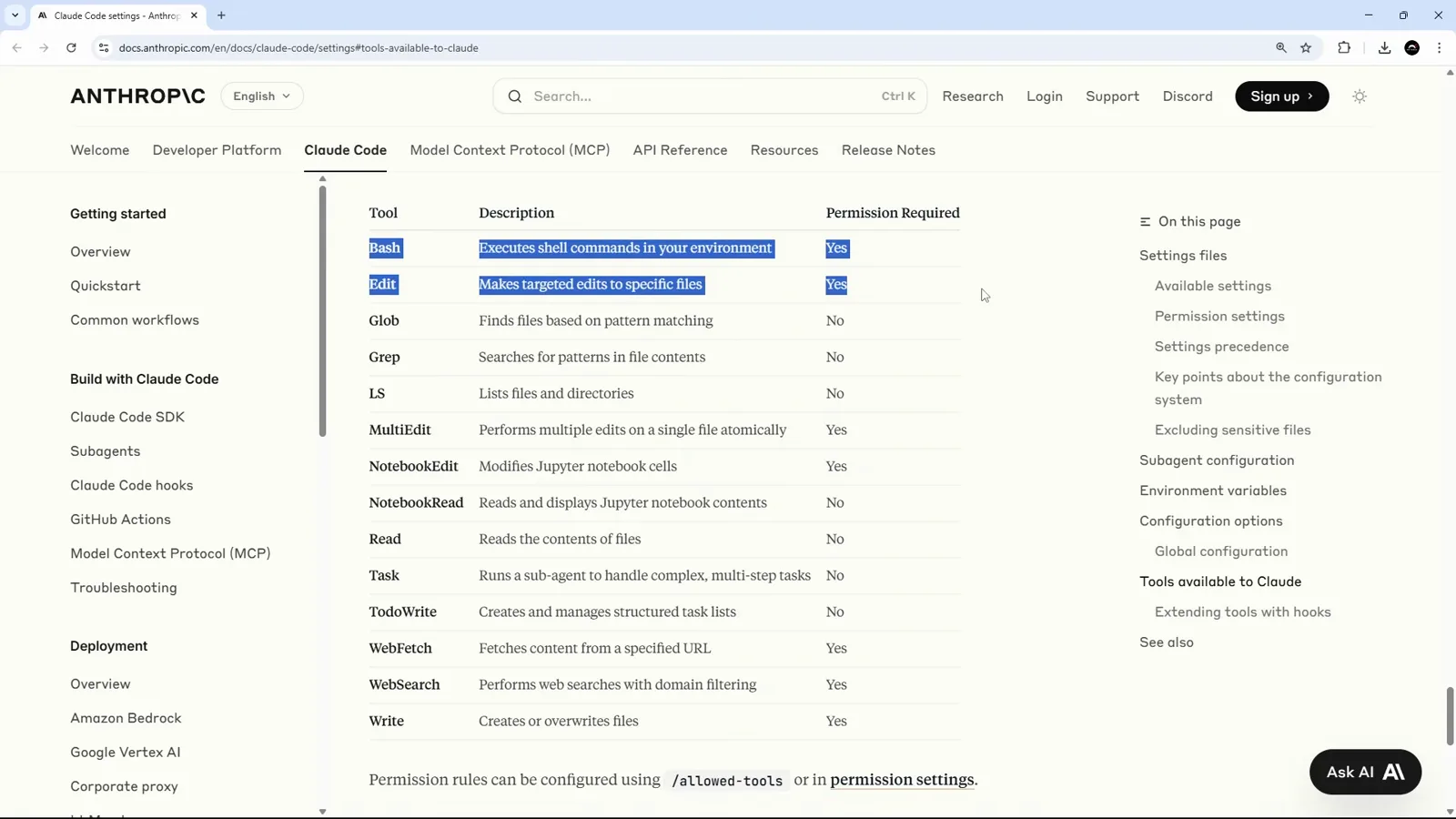
Task: Follow the permission settings hyperlink
Action: point(902,780)
